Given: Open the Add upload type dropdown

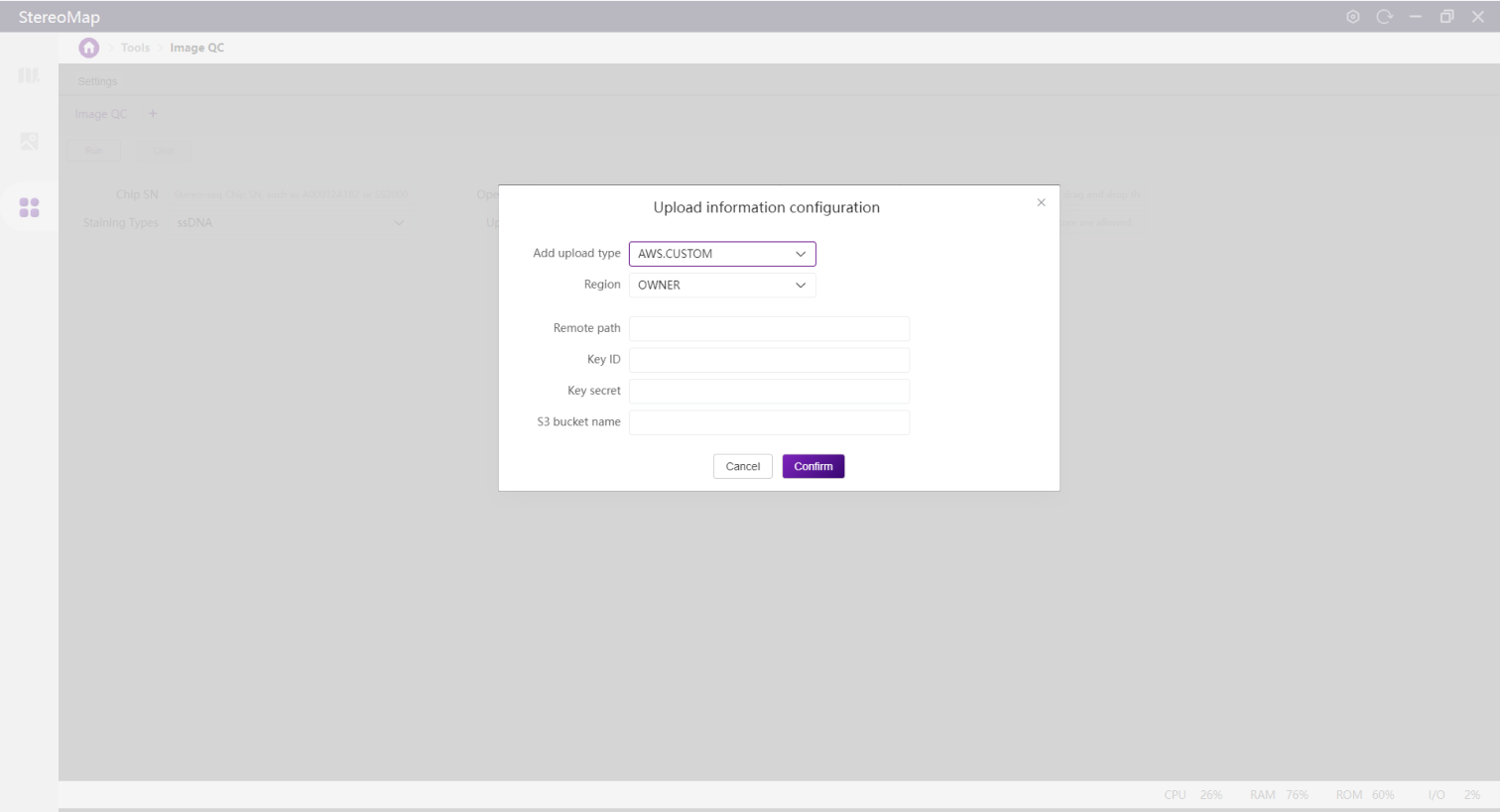Looking at the screenshot, I should click(x=722, y=254).
